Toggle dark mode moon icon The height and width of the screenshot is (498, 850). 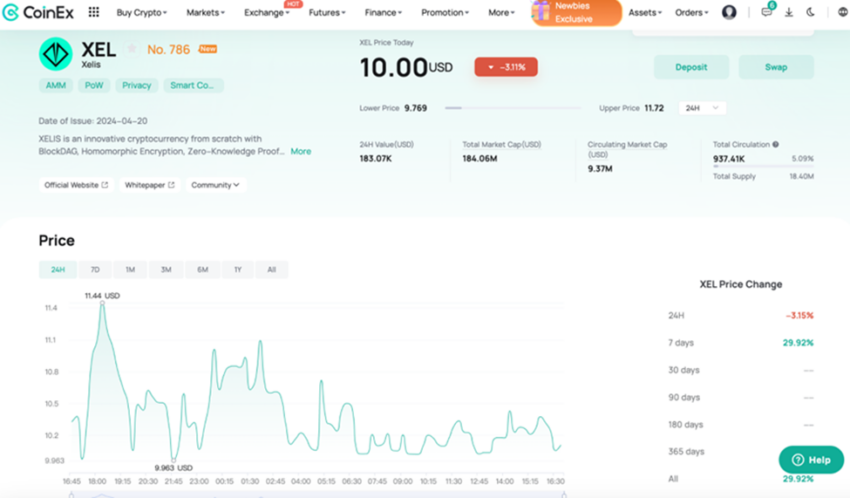pos(810,12)
